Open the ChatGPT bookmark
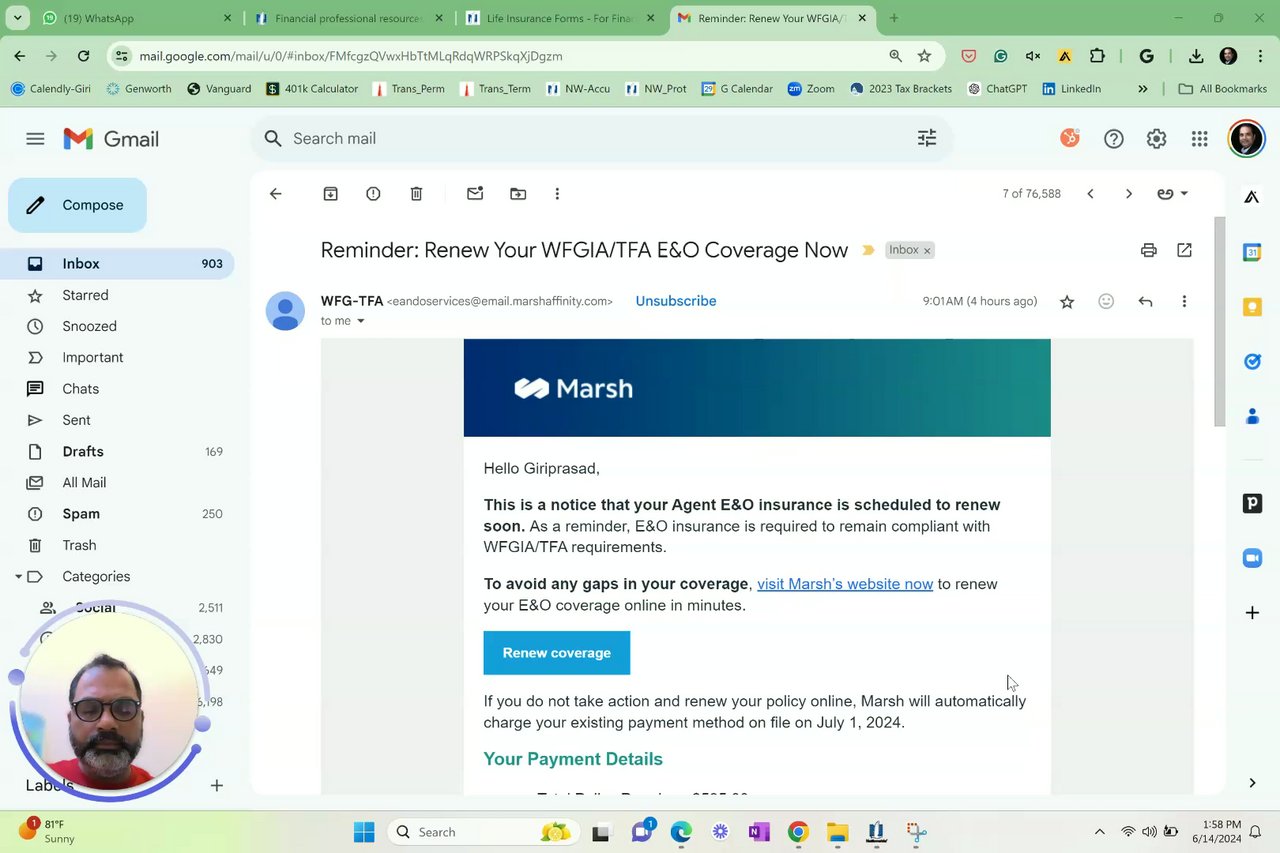 pyautogui.click(x=997, y=89)
